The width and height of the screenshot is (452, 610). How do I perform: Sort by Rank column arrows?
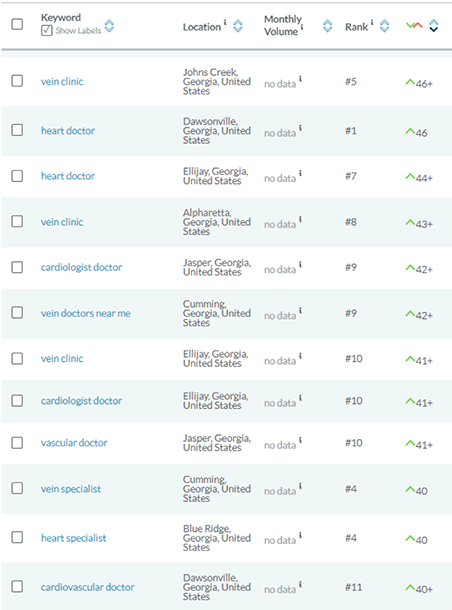384,26
